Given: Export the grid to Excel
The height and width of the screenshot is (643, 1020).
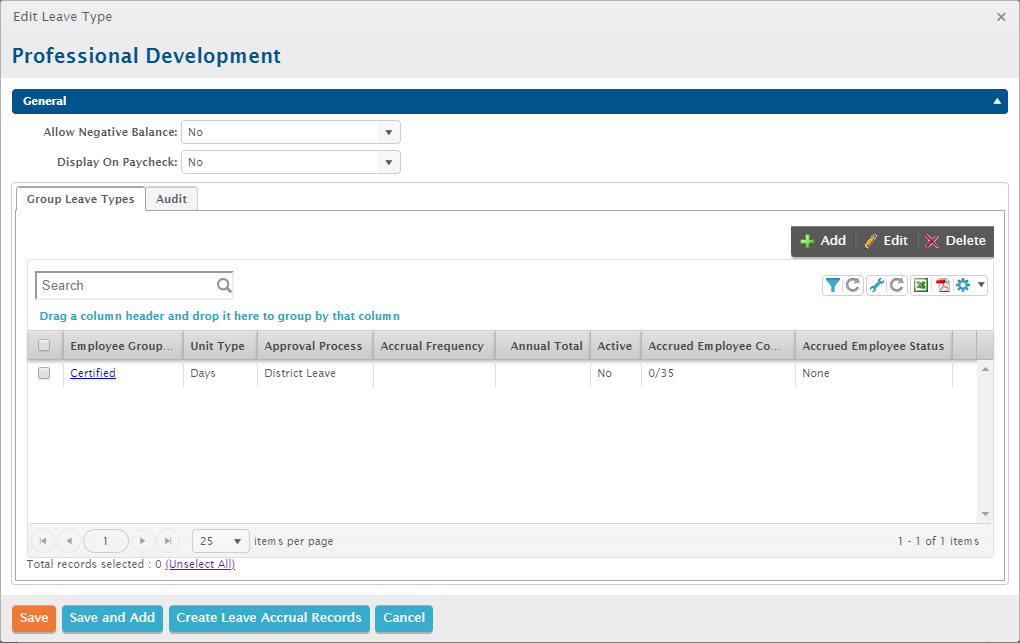Looking at the screenshot, I should click(x=920, y=285).
